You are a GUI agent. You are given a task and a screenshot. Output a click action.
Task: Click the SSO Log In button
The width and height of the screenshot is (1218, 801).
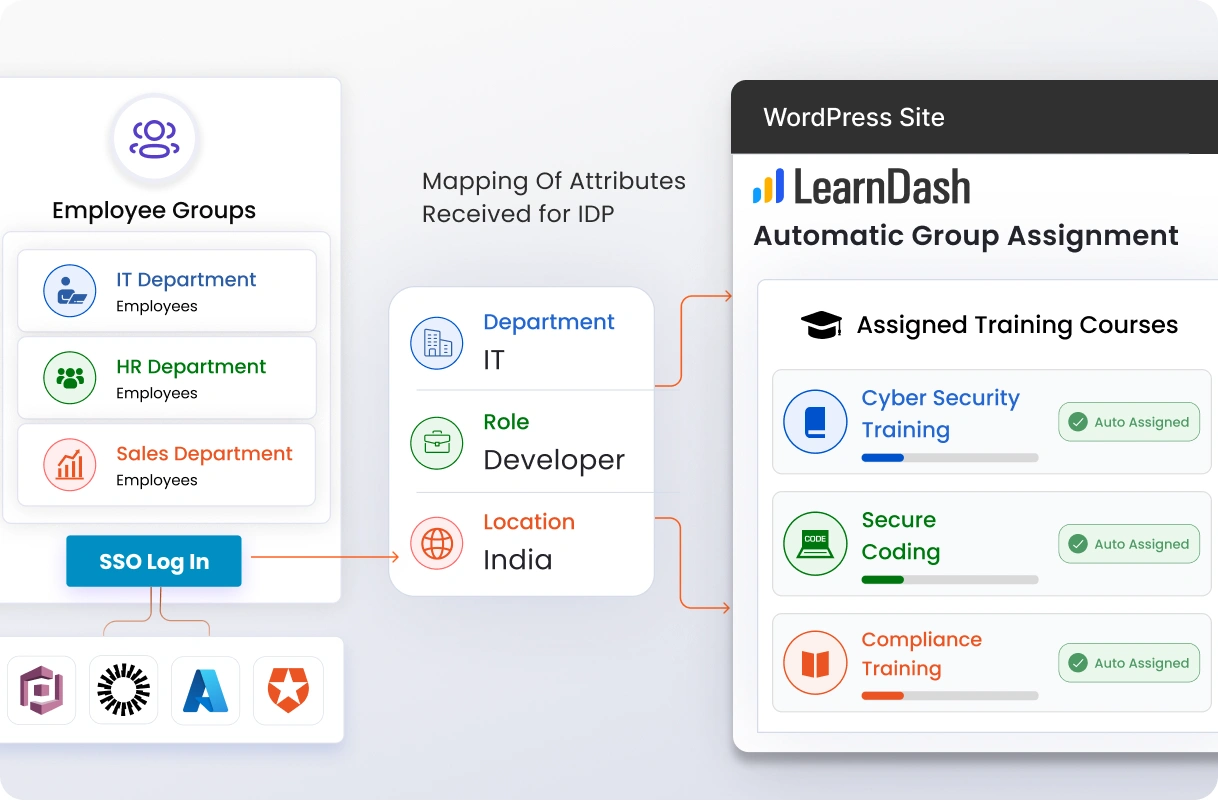tap(154, 561)
